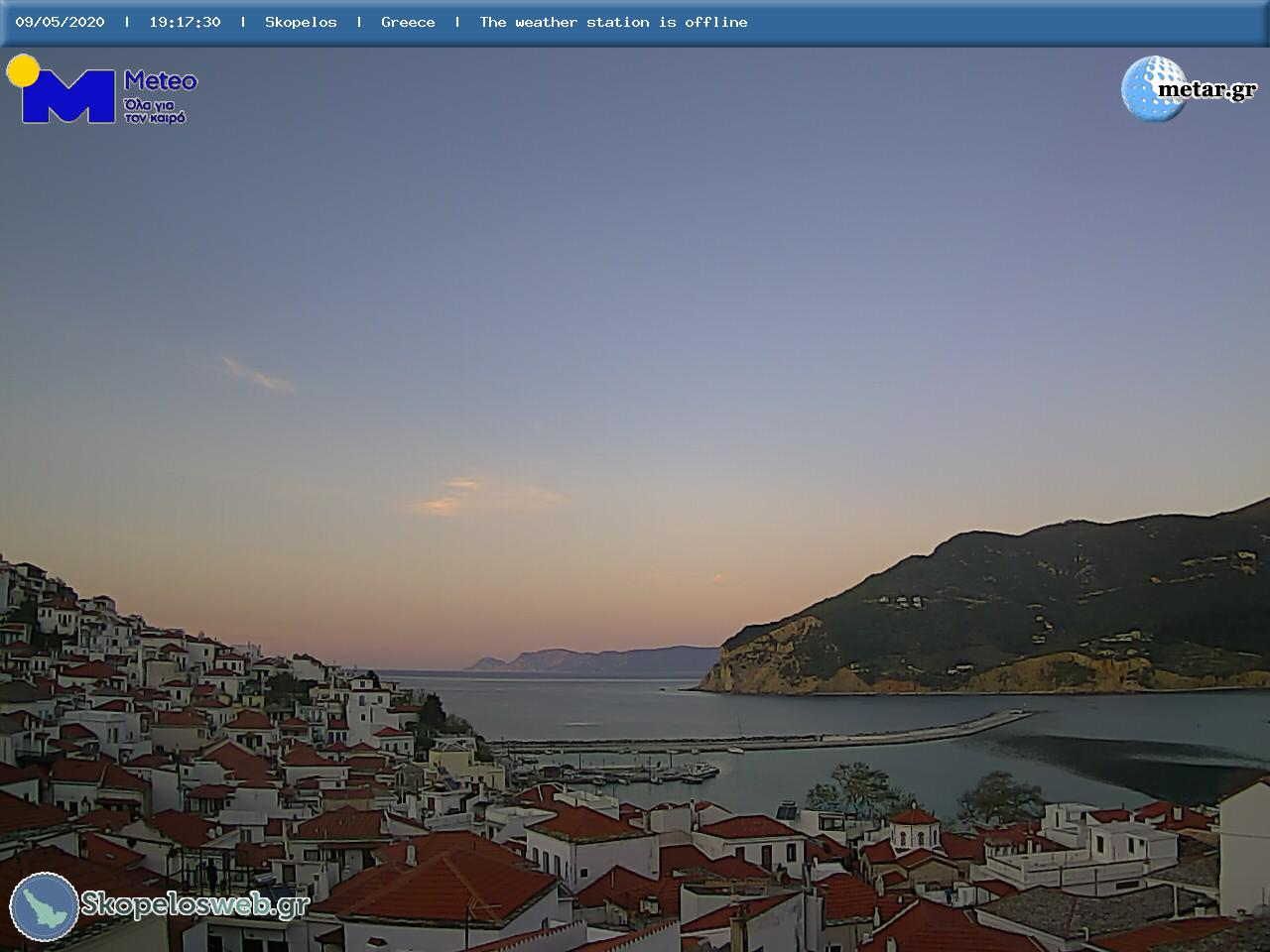This screenshot has width=1270, height=952.
Task: Select the Greece label in header
Action: pos(408,22)
